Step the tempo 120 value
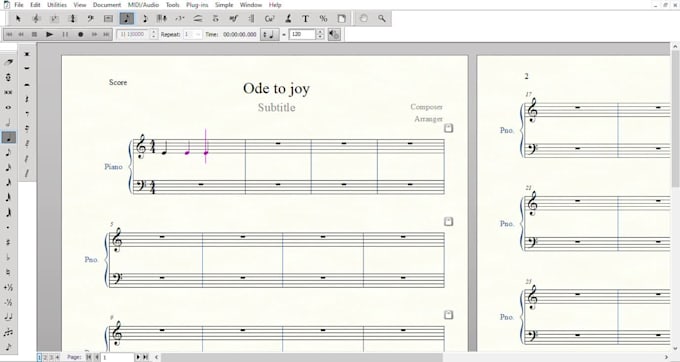The width and height of the screenshot is (680, 362). point(320,34)
